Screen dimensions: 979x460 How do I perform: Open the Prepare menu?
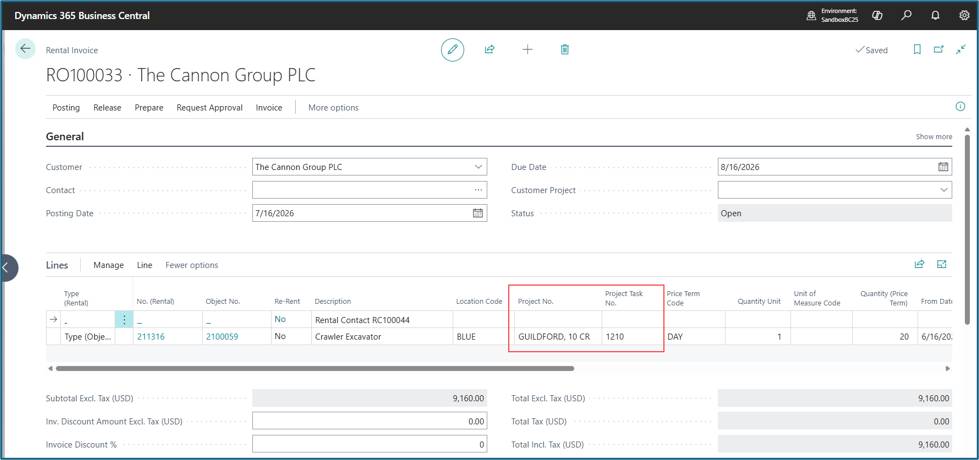149,107
